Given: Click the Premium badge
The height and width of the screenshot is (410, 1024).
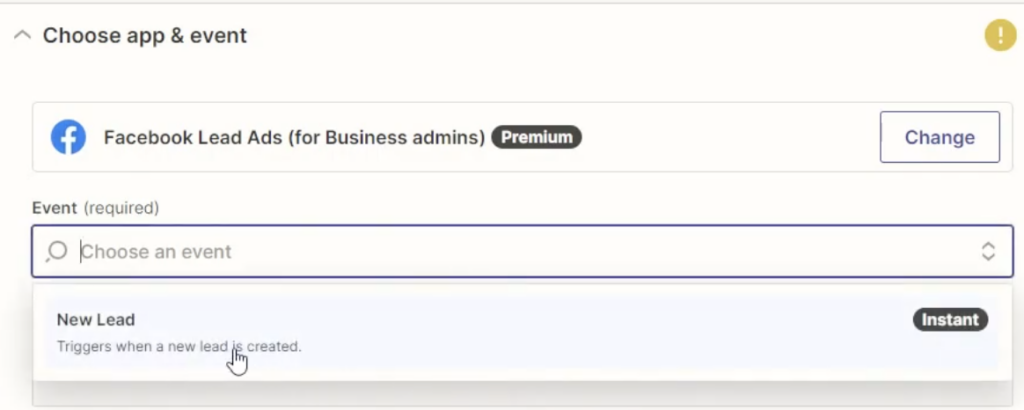Looking at the screenshot, I should pos(536,137).
